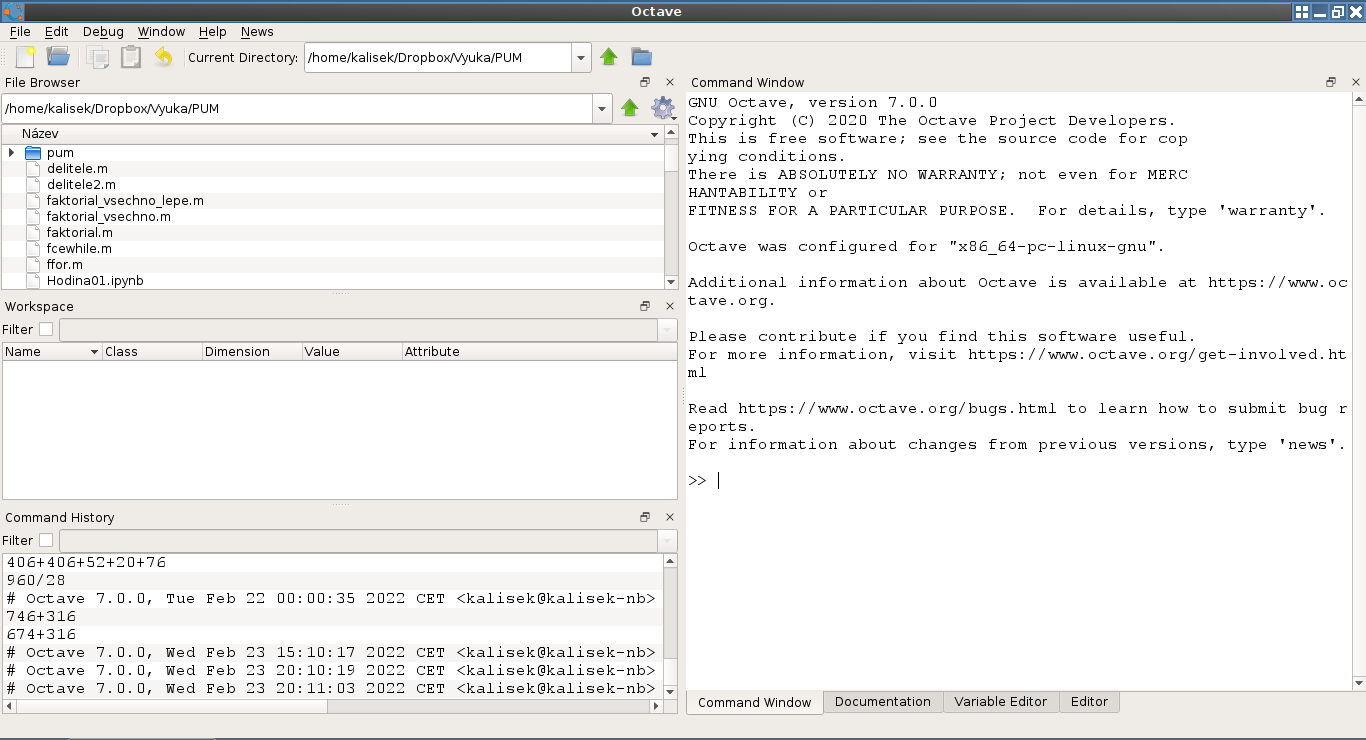Open the Current Directory dropdown list

(581, 58)
